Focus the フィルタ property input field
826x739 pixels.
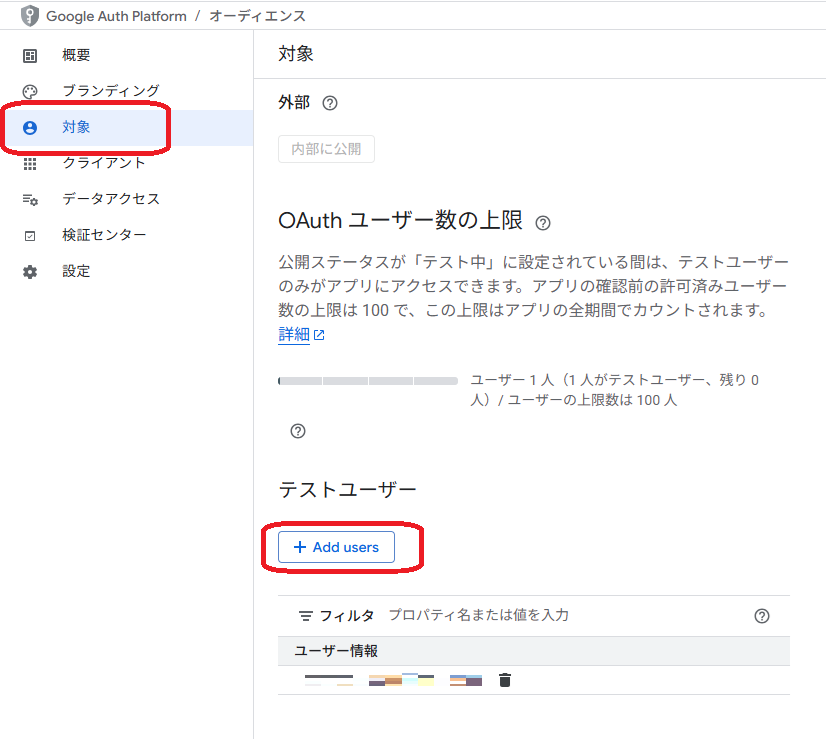pyautogui.click(x=560, y=615)
